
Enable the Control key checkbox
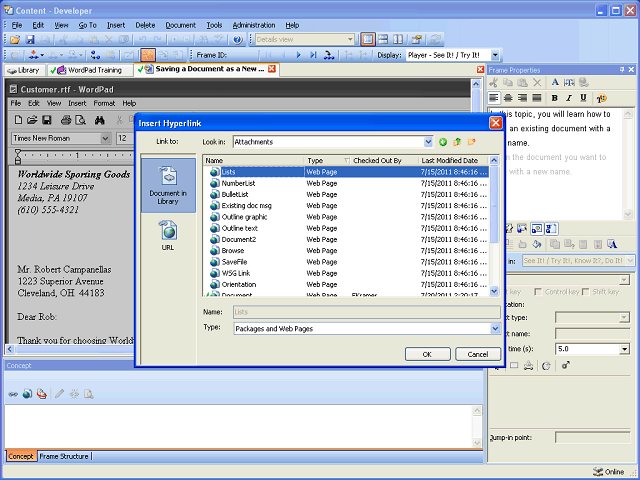click(x=538, y=292)
